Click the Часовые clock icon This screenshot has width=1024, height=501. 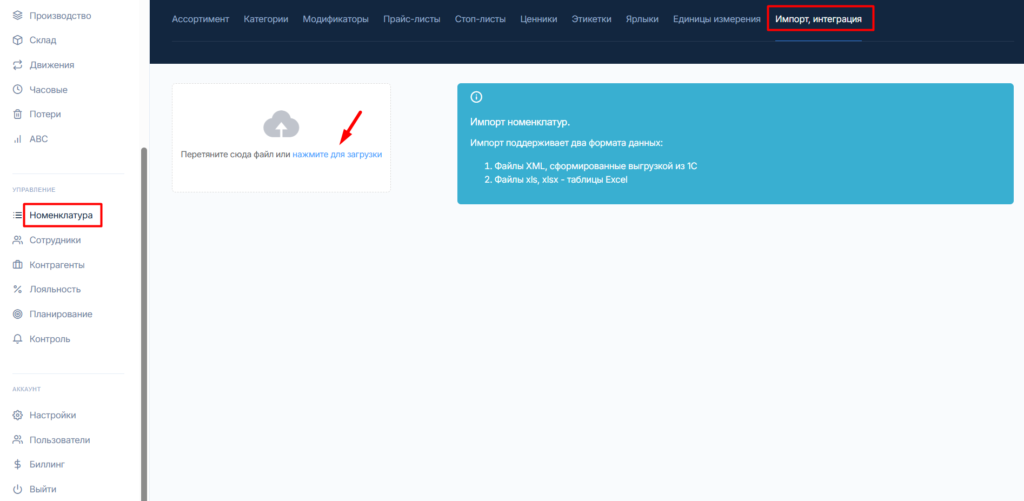click(17, 89)
